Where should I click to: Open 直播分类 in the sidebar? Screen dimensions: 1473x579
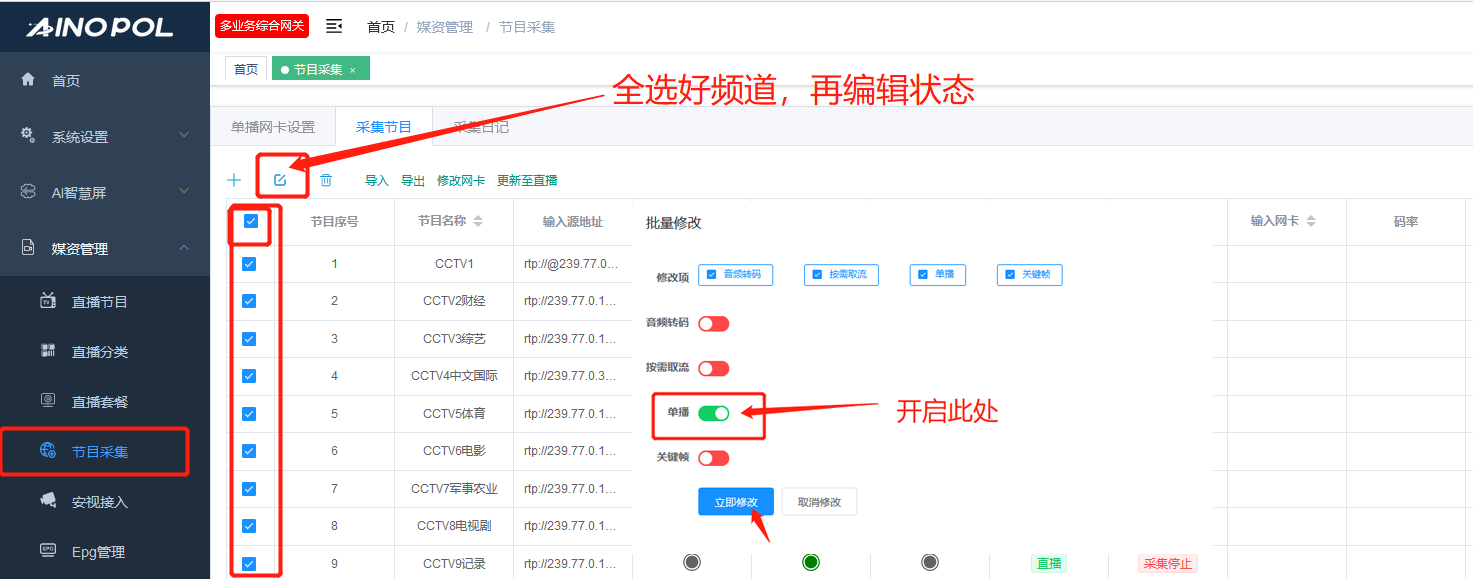tap(99, 352)
